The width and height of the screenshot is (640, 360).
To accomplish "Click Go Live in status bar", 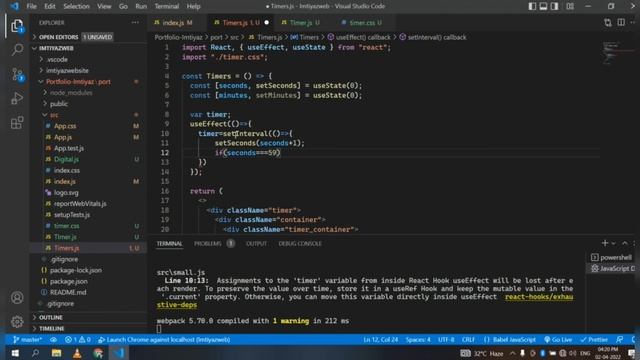I will tap(558, 340).
